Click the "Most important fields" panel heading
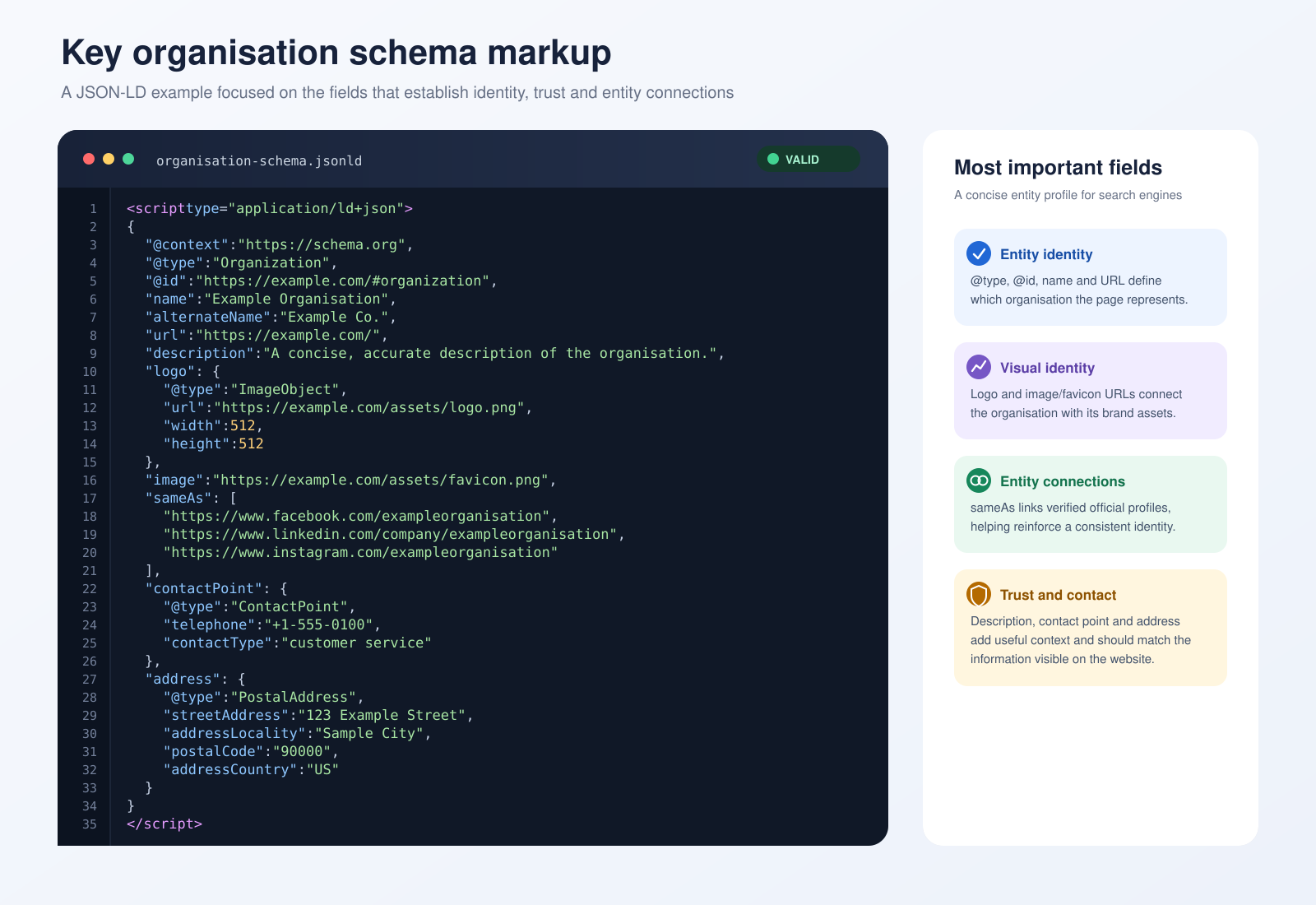This screenshot has height=905, width=1316. pos(1058,168)
